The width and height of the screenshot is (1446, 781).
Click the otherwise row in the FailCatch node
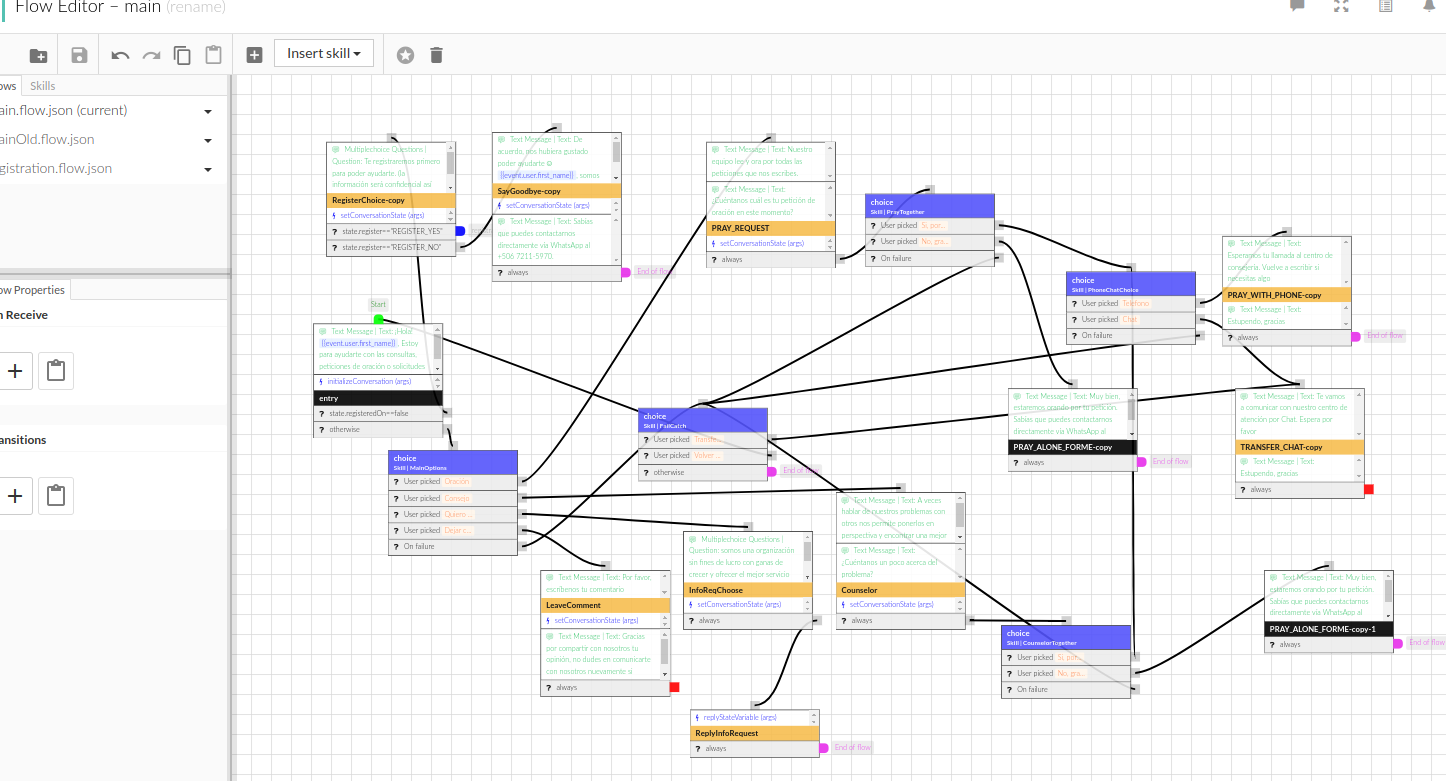click(x=703, y=472)
